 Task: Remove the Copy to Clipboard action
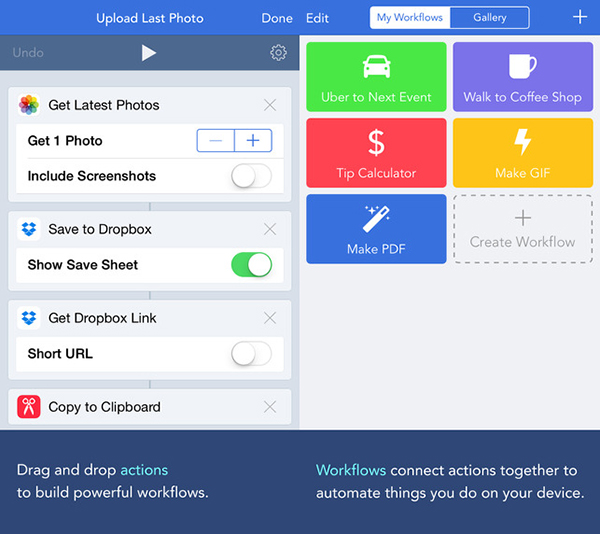[270, 407]
